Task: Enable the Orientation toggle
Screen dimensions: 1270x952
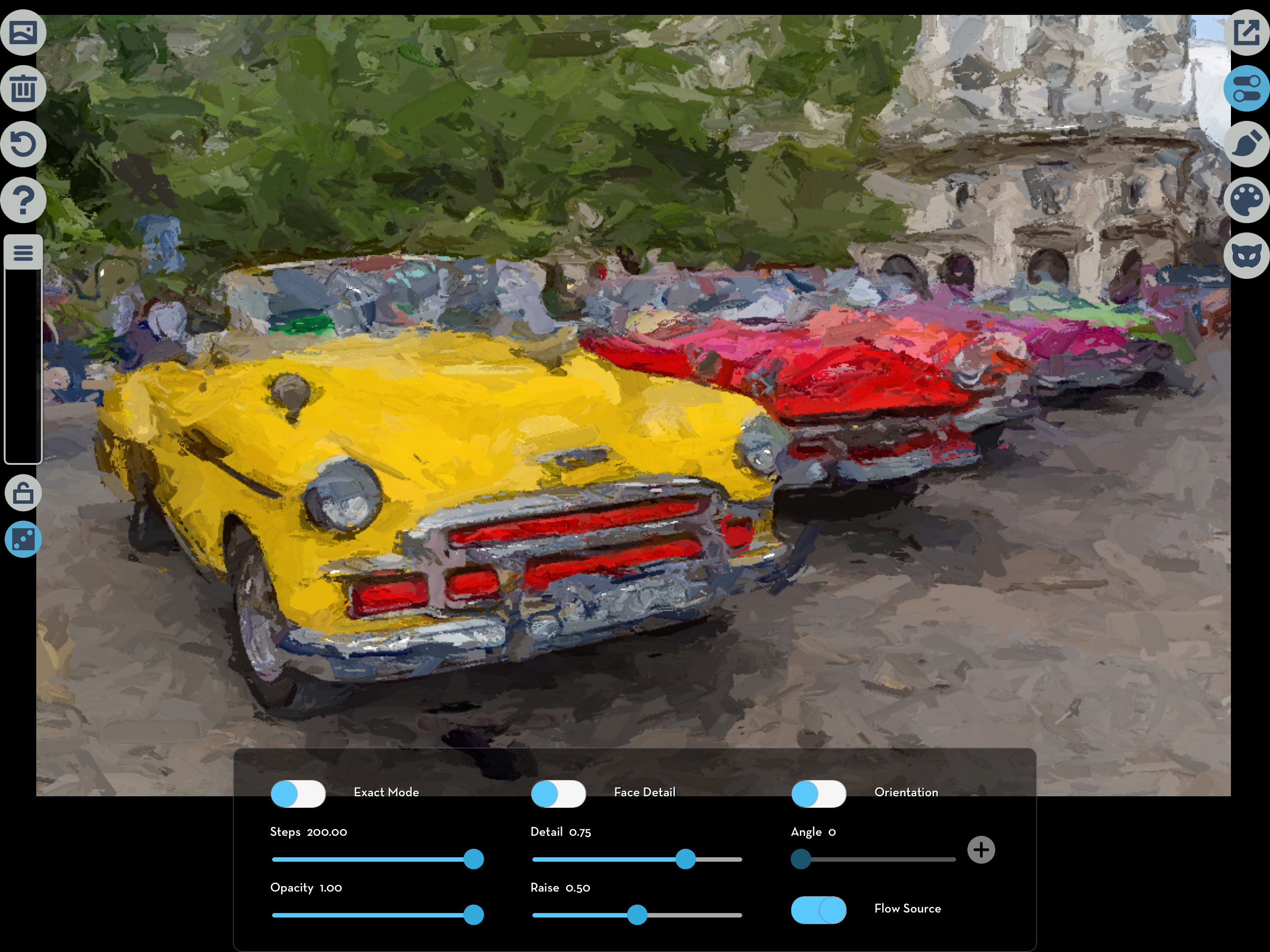Action: [x=818, y=793]
